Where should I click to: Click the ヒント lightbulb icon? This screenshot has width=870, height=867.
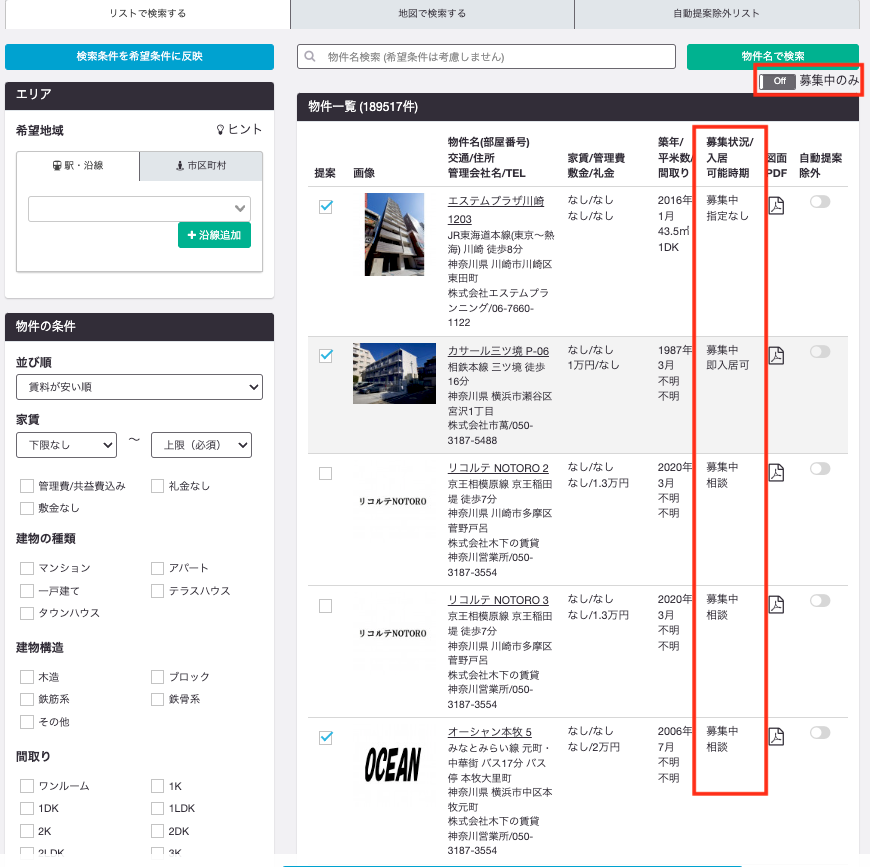220,129
